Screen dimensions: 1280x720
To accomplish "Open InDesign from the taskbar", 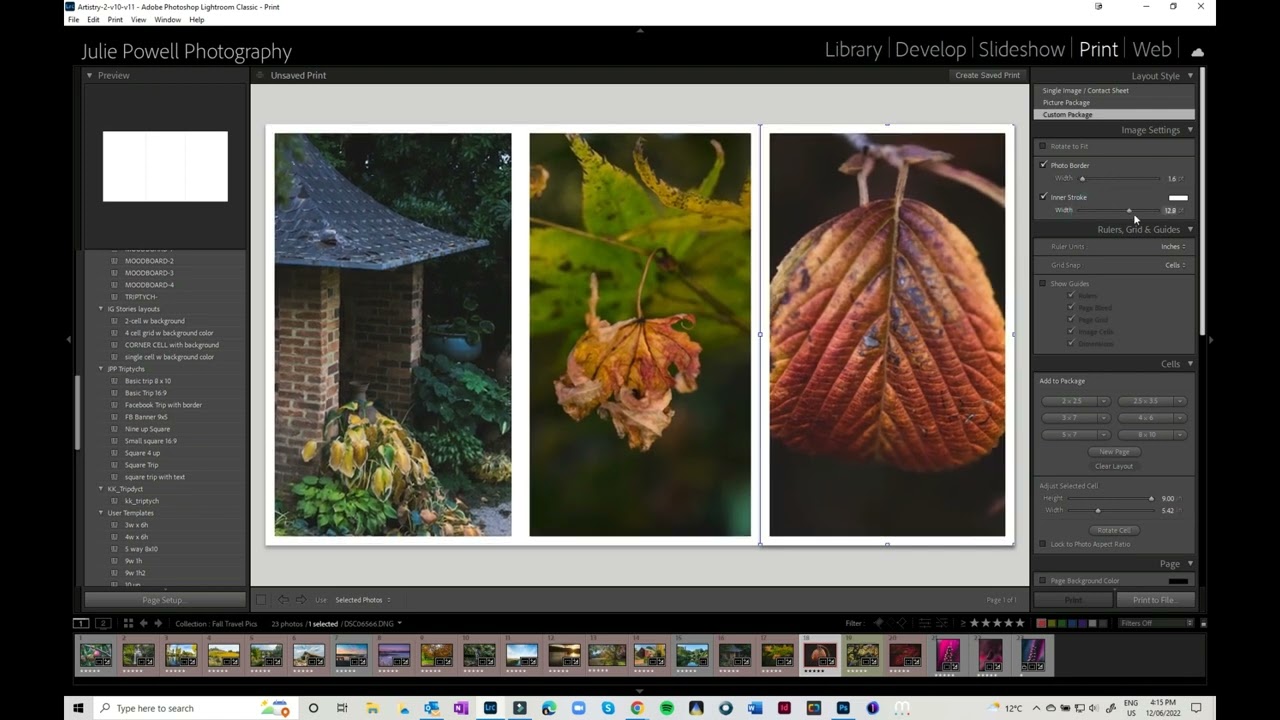I will pos(784,708).
